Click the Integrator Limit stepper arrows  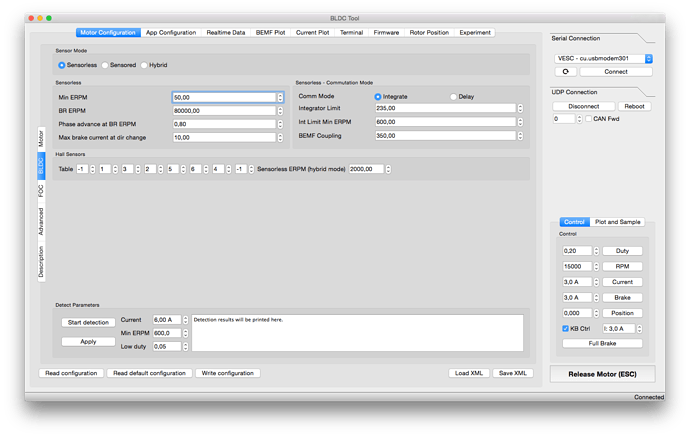pyautogui.click(x=520, y=109)
